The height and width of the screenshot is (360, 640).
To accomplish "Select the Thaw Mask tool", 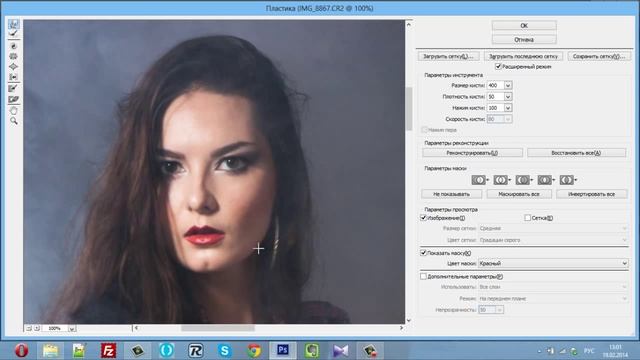I will tap(13, 99).
